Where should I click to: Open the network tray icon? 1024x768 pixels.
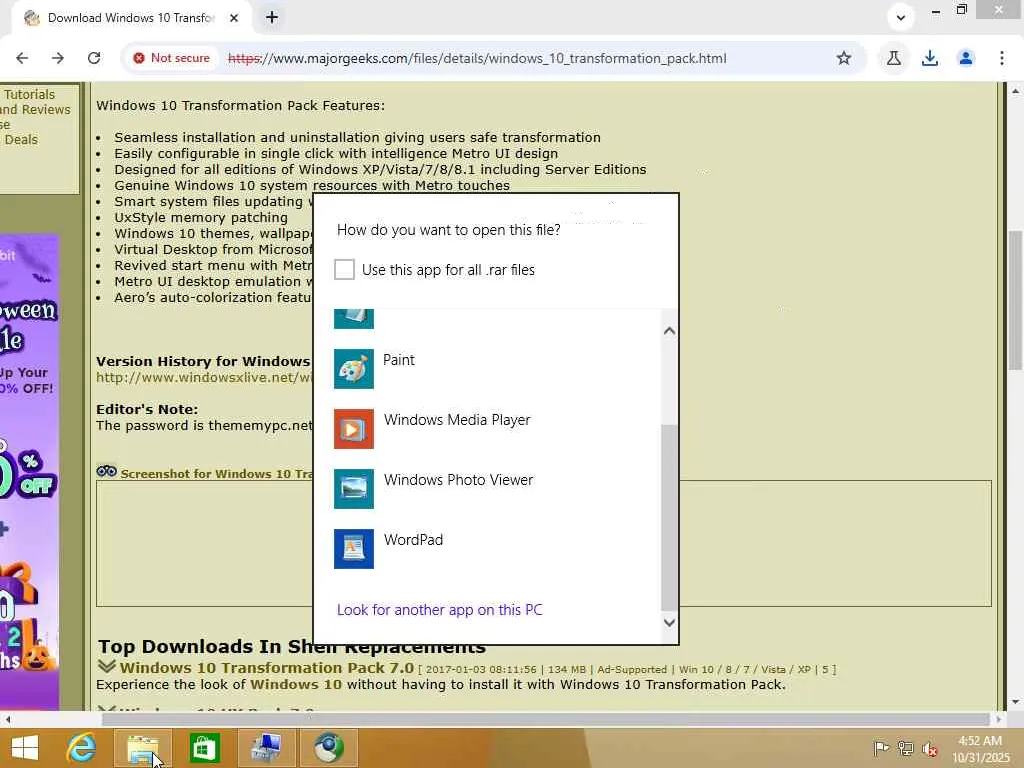click(x=905, y=748)
